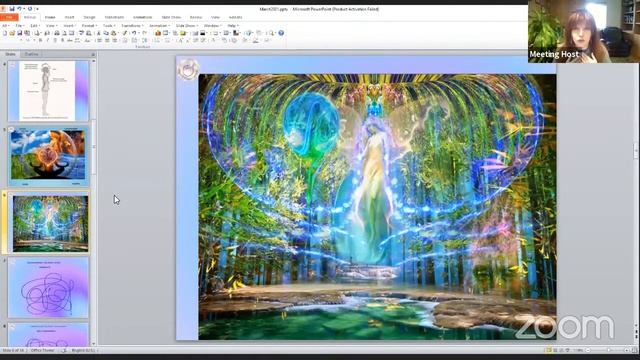
Task: Open the Customize Quick Access Toolbar arrow
Action: click(x=37, y=9)
